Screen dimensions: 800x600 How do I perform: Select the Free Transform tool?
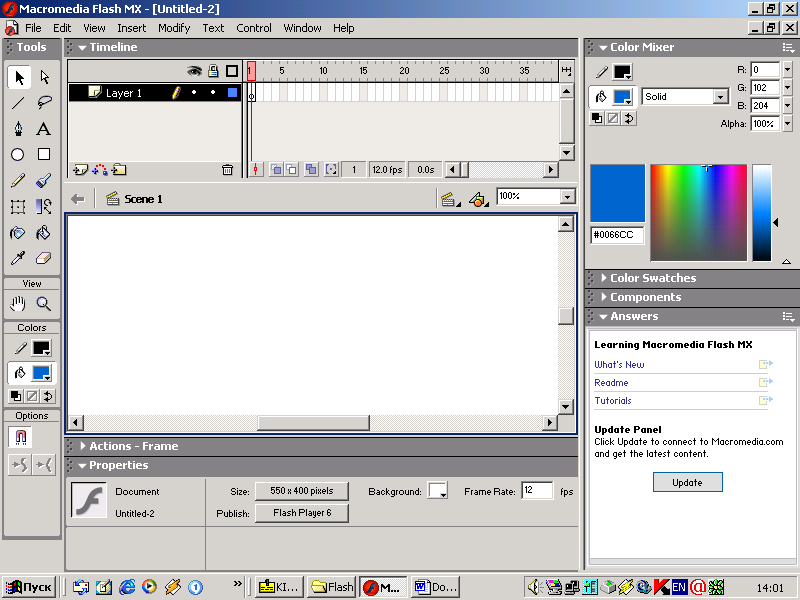coord(18,207)
